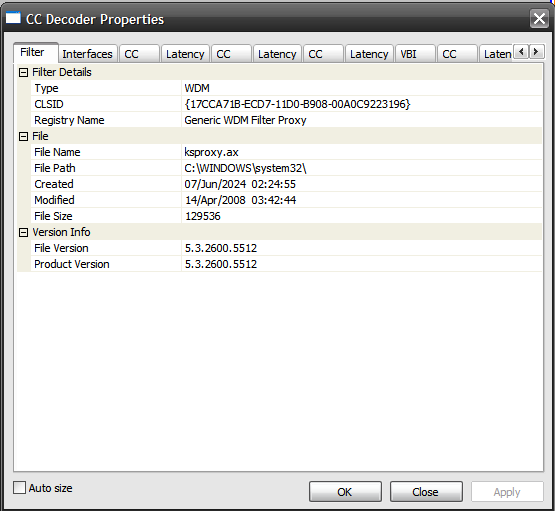Image resolution: width=555 pixels, height=511 pixels.
Task: Collapse the Filter Details section
Action: point(23,73)
